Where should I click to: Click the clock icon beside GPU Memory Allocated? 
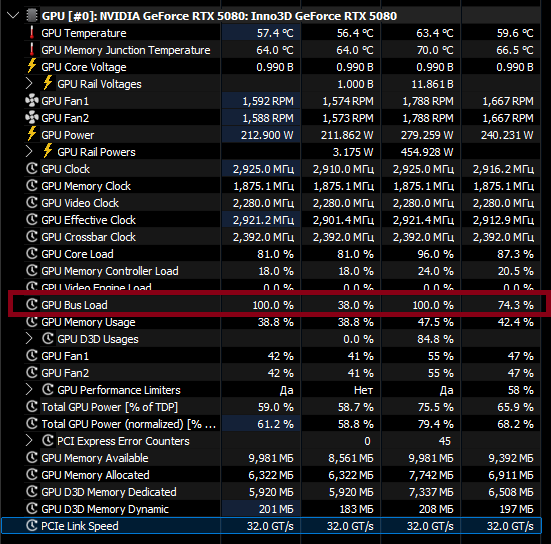point(32,474)
